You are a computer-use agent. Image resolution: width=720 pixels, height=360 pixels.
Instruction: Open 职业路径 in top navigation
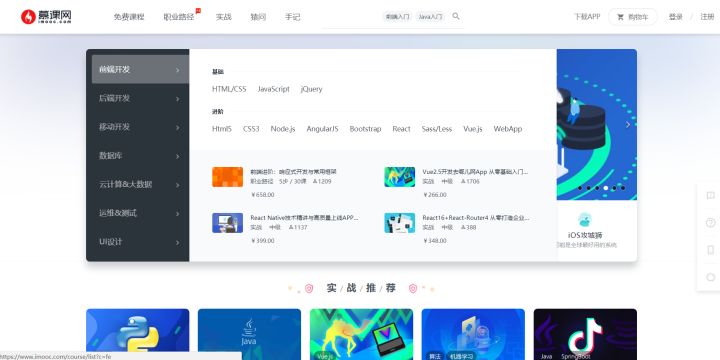pyautogui.click(x=179, y=17)
